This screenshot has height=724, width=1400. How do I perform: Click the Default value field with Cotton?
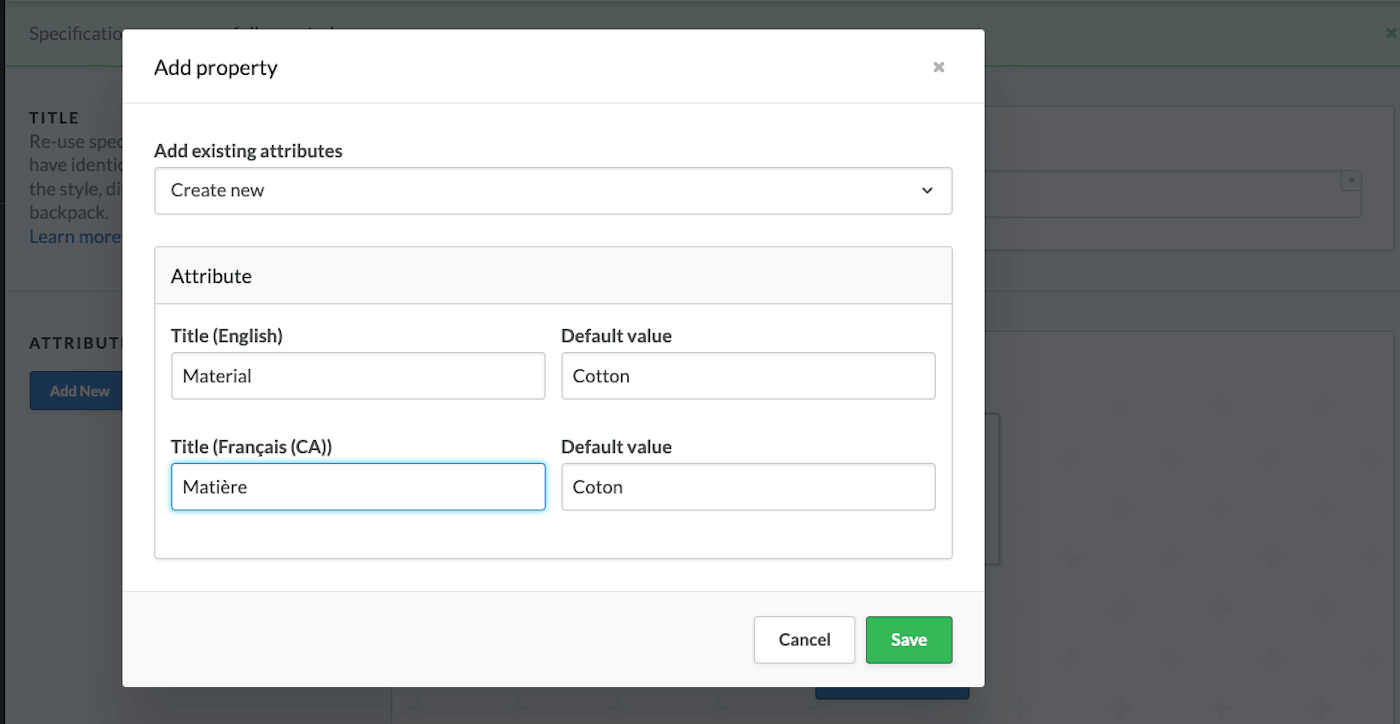click(x=748, y=376)
